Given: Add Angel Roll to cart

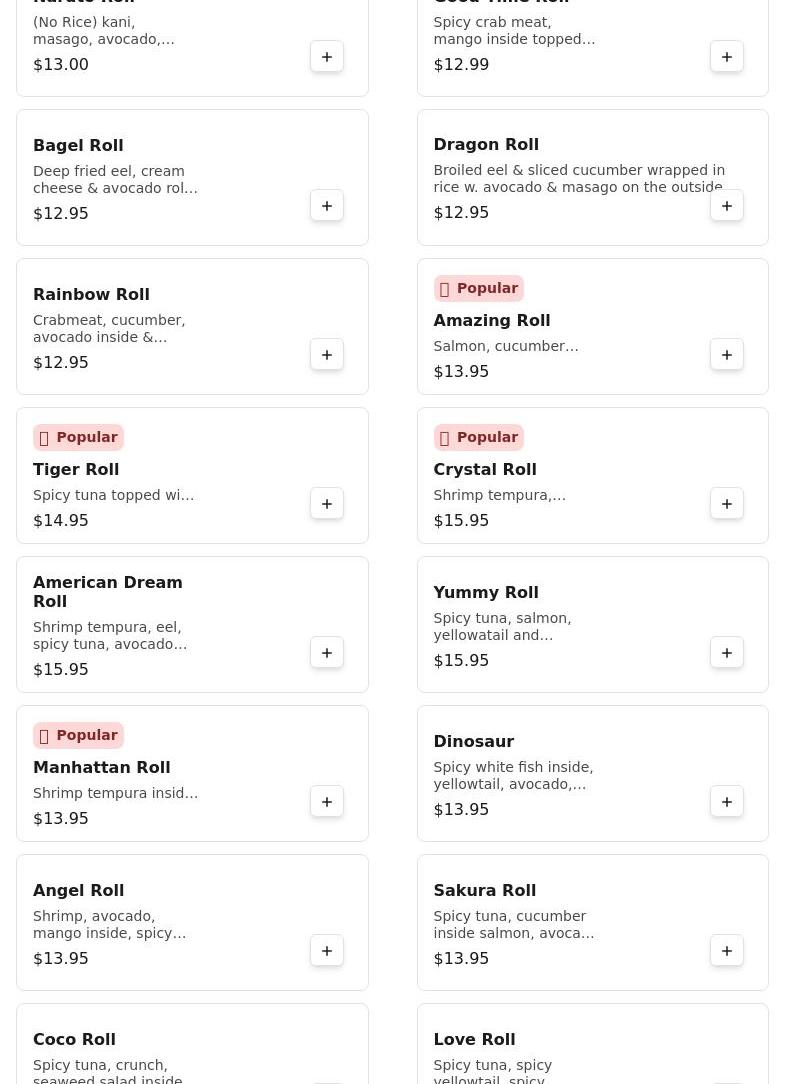Looking at the screenshot, I should click(327, 951).
